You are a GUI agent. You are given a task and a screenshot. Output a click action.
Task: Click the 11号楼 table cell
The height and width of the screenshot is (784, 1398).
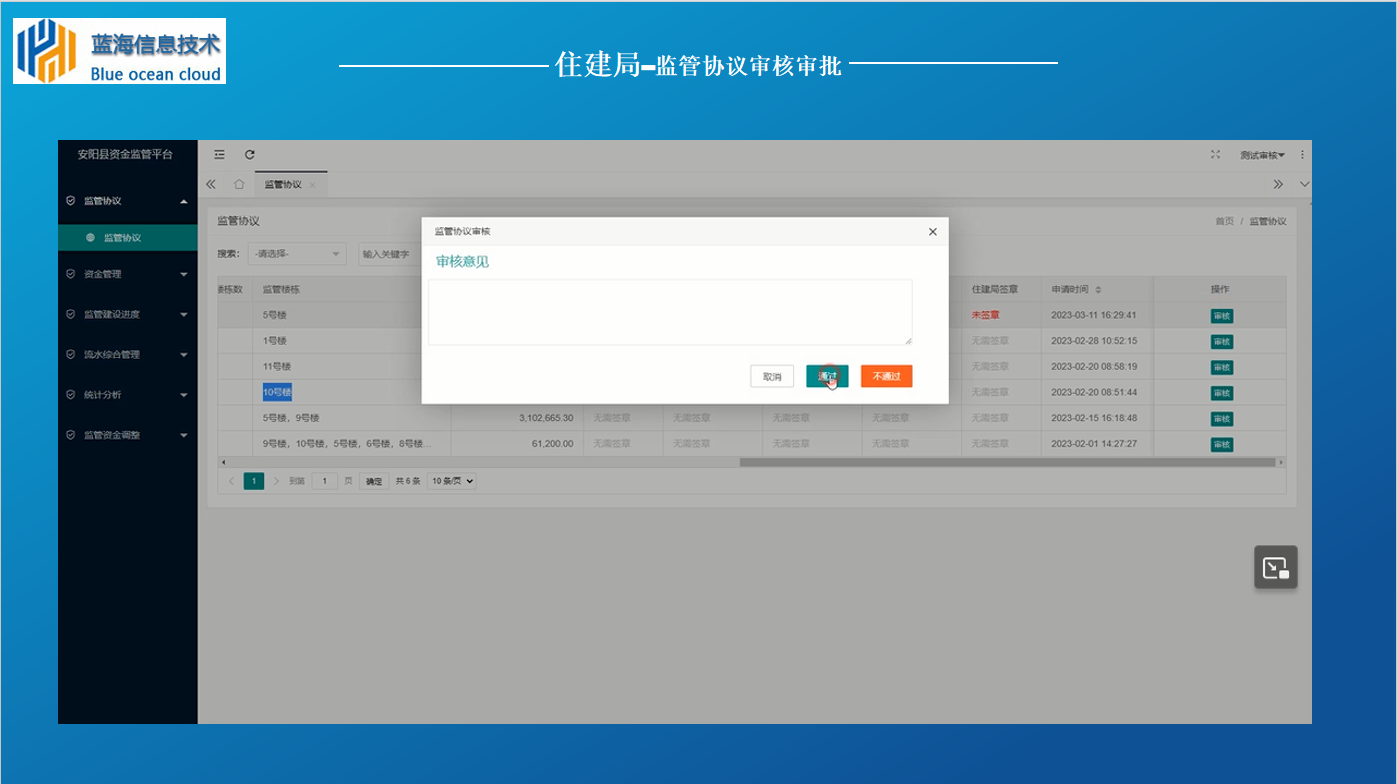(x=277, y=367)
